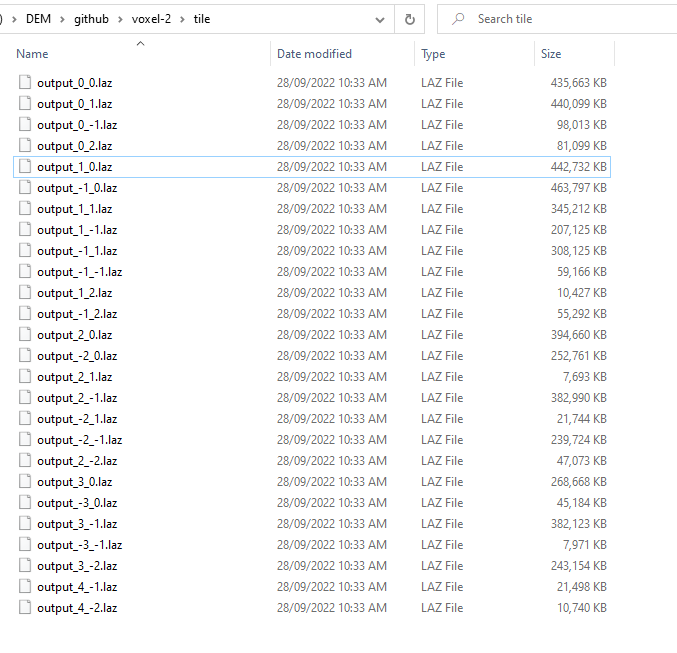This screenshot has height=653, width=677.
Task: Click the file icon of output_0_0.laz
Action: (25, 82)
